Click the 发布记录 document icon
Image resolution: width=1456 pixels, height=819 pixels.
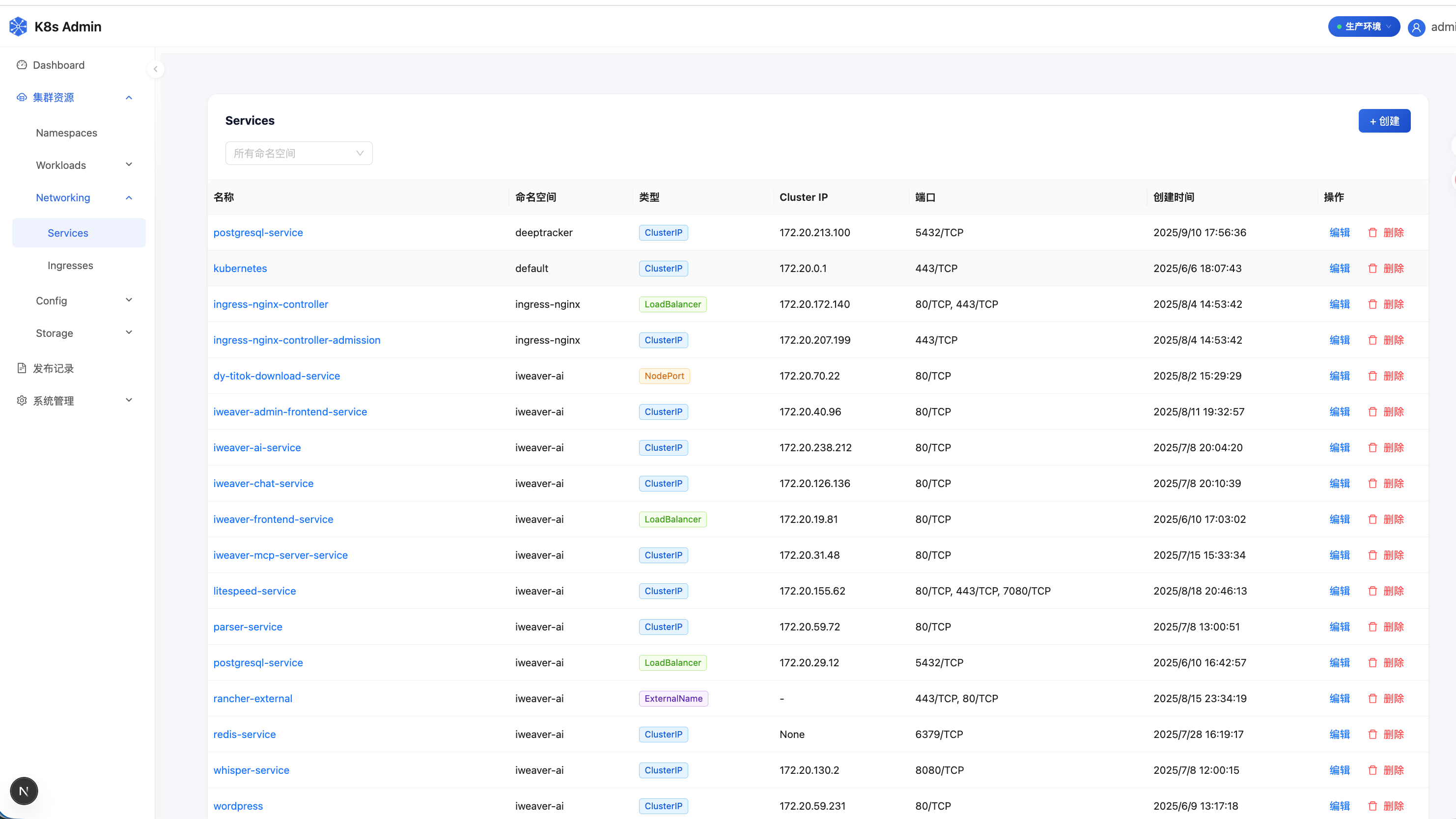point(22,368)
